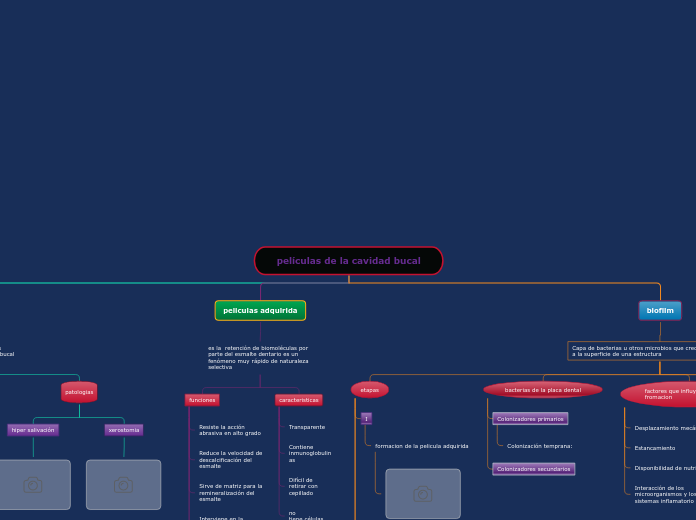Select the red 'funciones' node
This screenshot has height=520, width=696.
click(202, 400)
